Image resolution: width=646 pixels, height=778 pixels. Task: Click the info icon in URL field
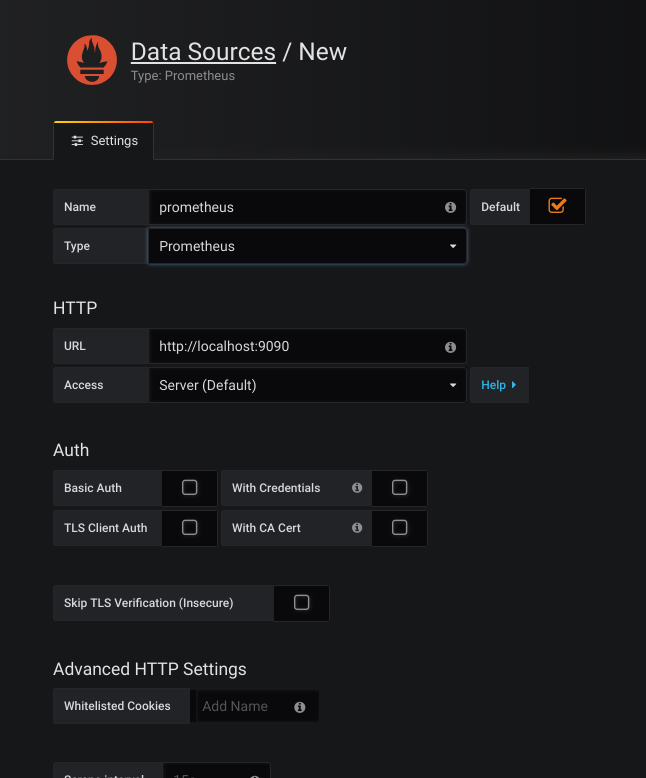point(450,347)
